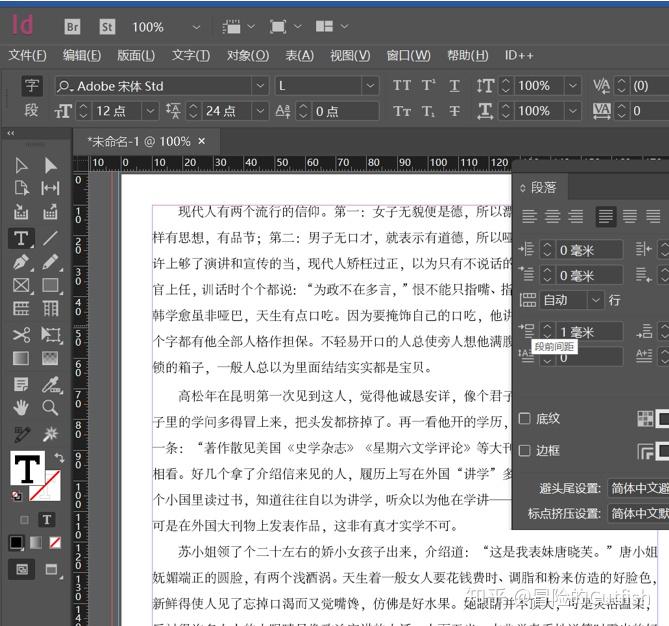Viewport: 669px width, 626px height.
Task: Select the Scissors tool
Action: click(21, 335)
